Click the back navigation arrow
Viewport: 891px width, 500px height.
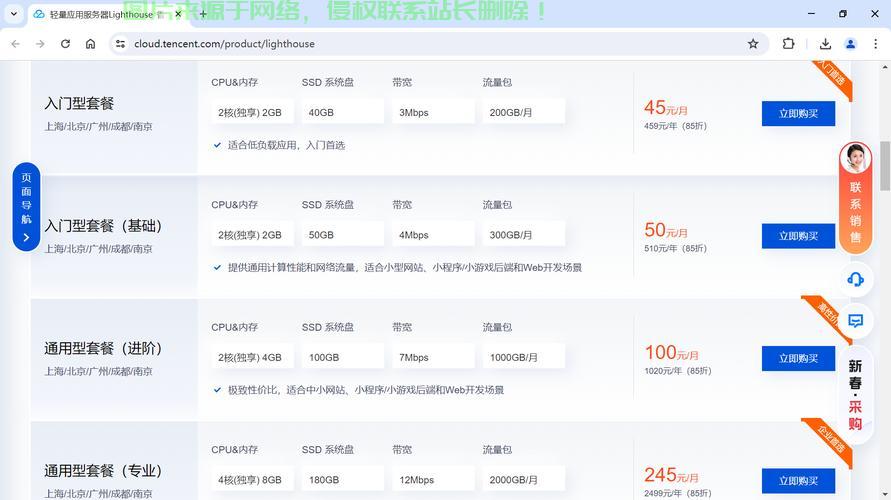coord(15,44)
